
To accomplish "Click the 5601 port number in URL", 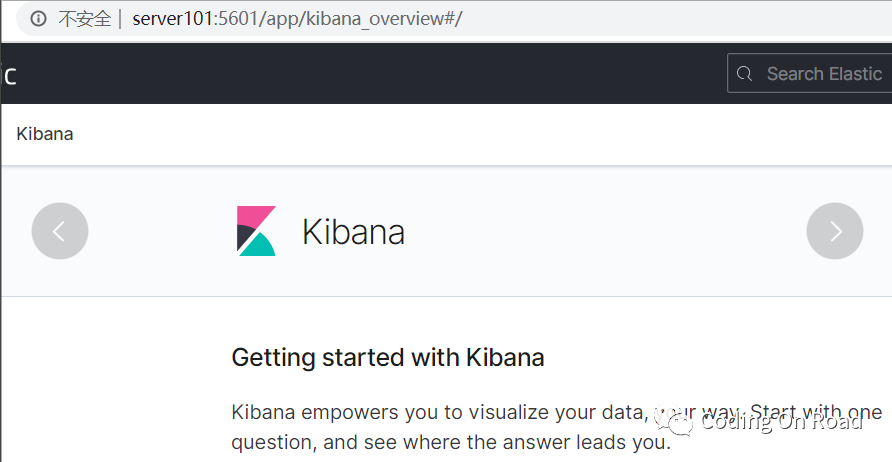I will [238, 19].
